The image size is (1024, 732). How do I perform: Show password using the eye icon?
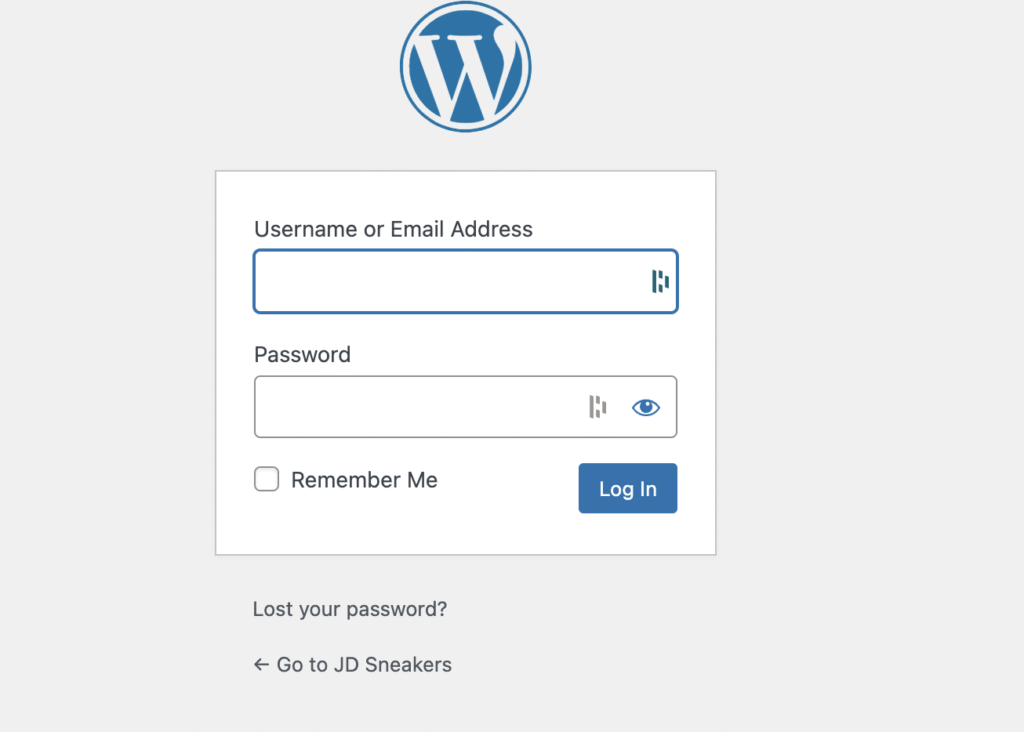646,407
